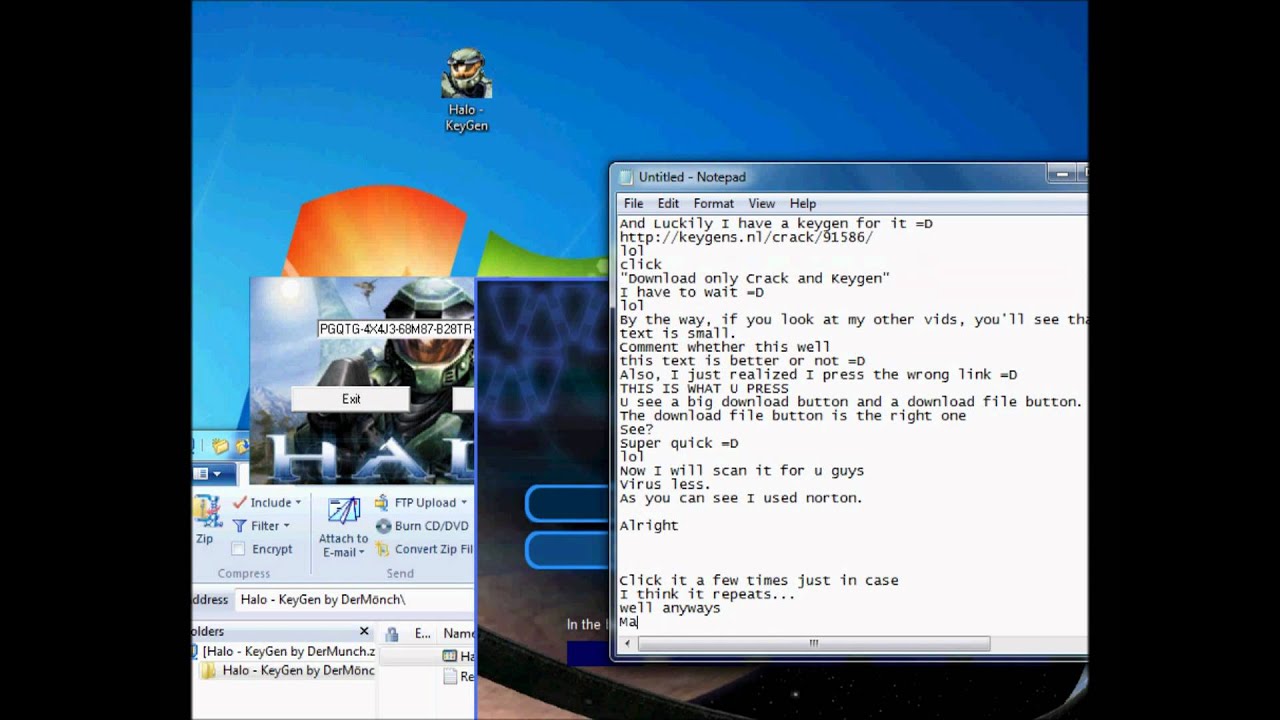The height and width of the screenshot is (720, 1280).
Task: Click the line 'I think it repeats...'
Action: tap(707, 594)
